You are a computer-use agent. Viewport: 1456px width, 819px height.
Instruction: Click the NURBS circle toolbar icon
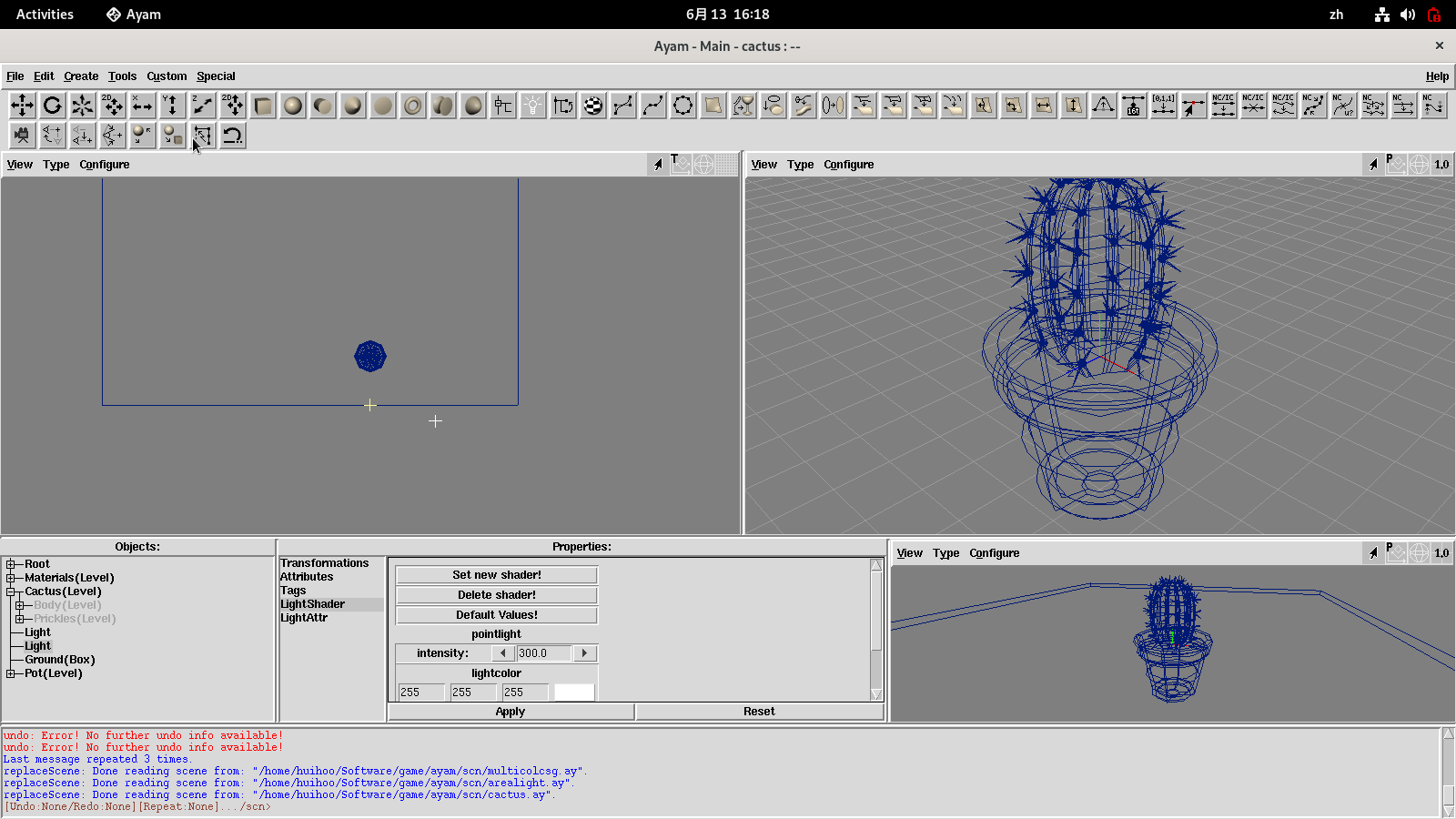pyautogui.click(x=683, y=106)
